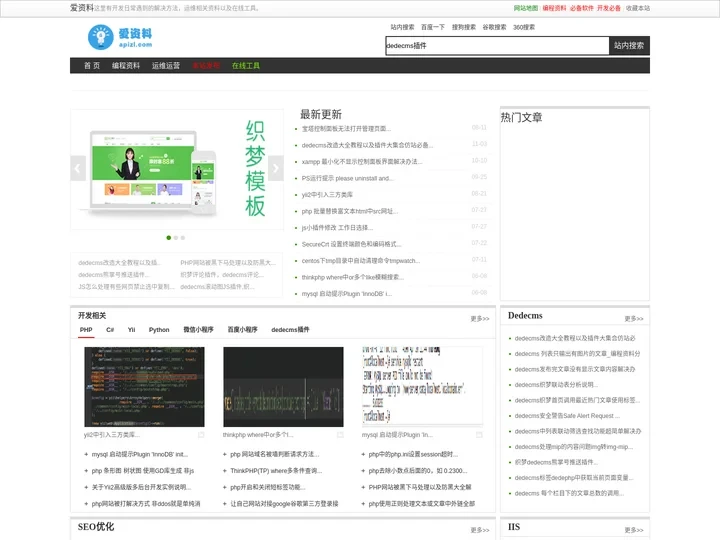Open SecureCrt 设置终端颜色和编码格式 article
The height and width of the screenshot is (540, 720).
coord(351,244)
